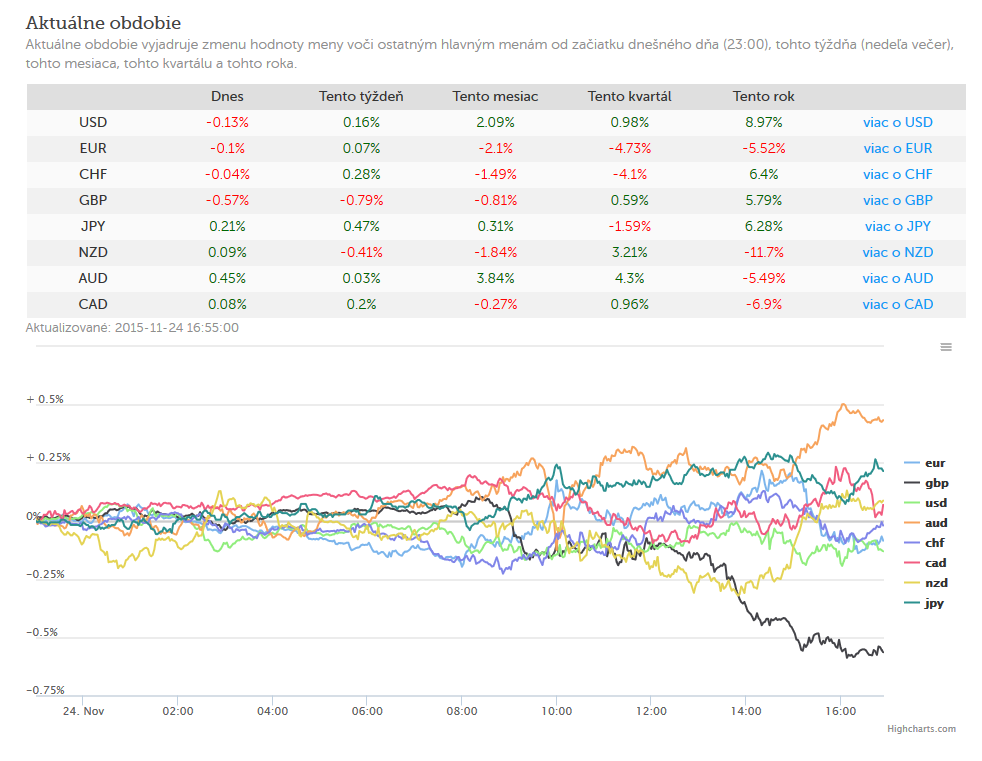This screenshot has height=761, width=982.
Task: Open the 'viac o USD' link
Action: click(897, 122)
